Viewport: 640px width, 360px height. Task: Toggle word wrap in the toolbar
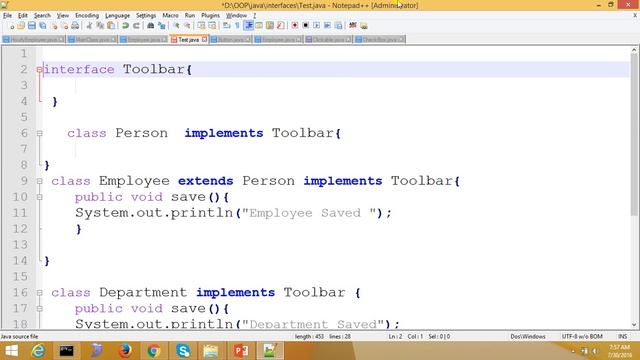tap(227, 26)
